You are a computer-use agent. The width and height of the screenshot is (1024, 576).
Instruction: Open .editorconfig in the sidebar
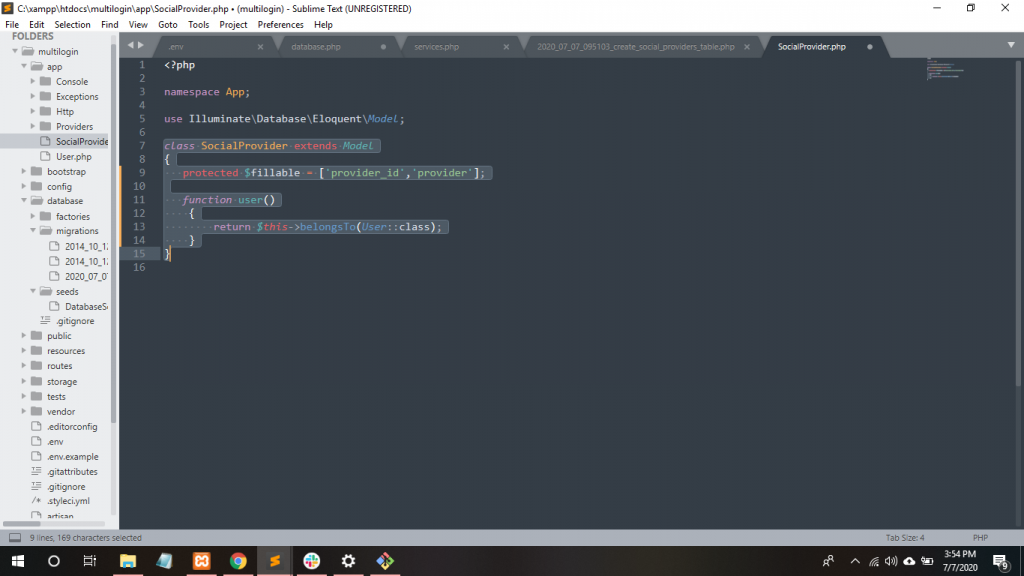coord(72,426)
